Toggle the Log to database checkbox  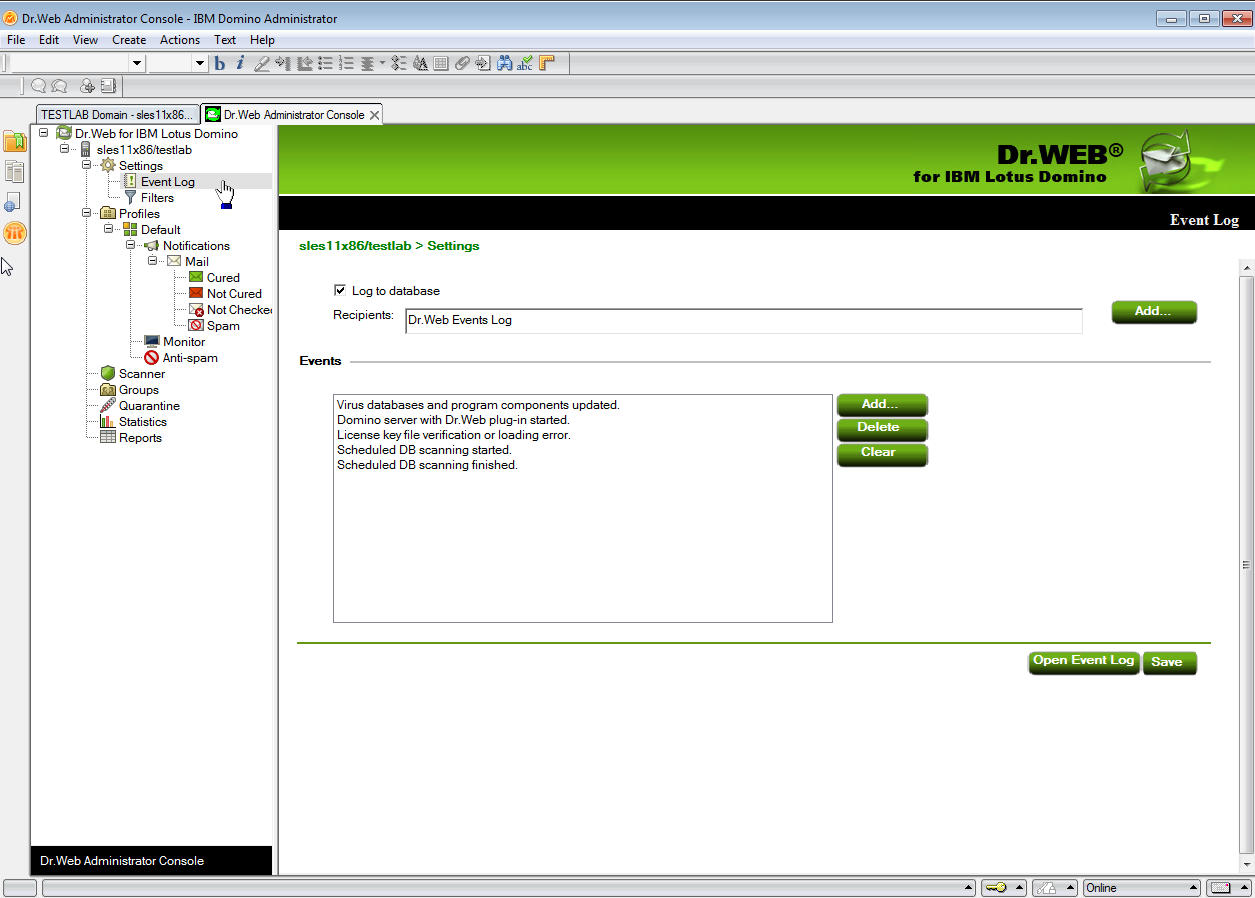point(340,290)
